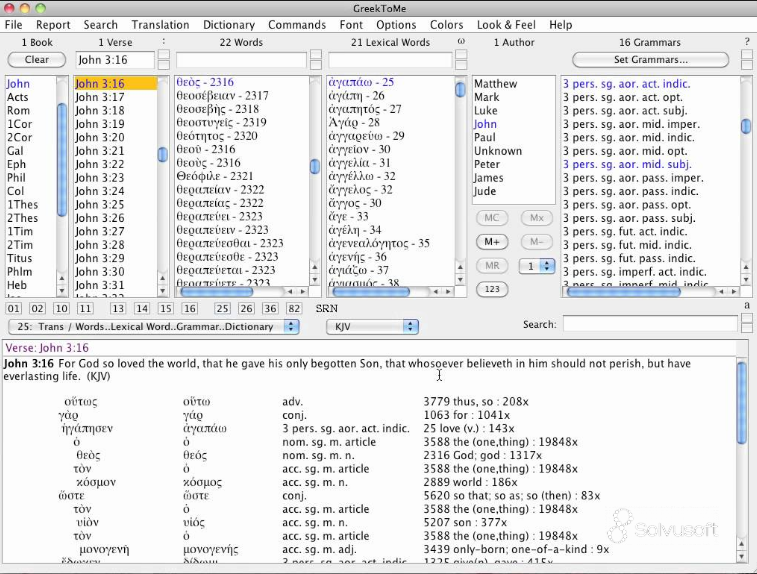Select layout shortcut 10

pos(61,308)
